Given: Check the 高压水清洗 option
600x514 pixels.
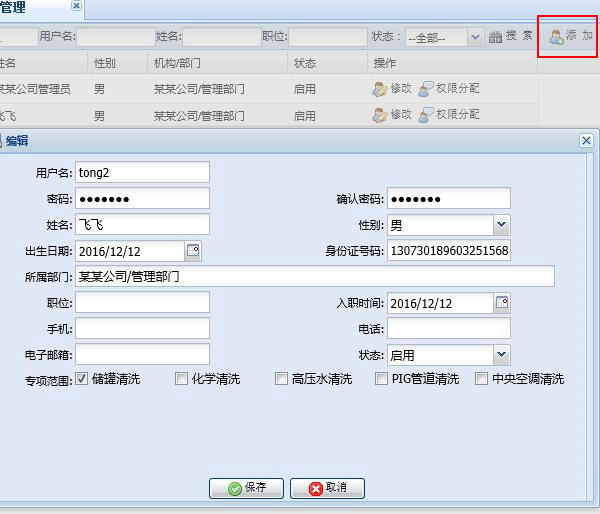Looking at the screenshot, I should pyautogui.click(x=281, y=379).
